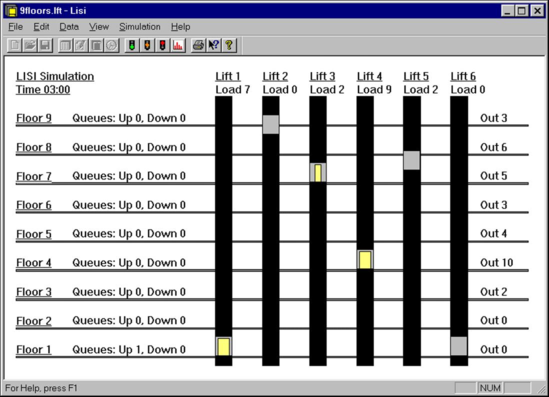Click the clock time settings icon
Screen dimensions: 549x397
tap(112, 46)
